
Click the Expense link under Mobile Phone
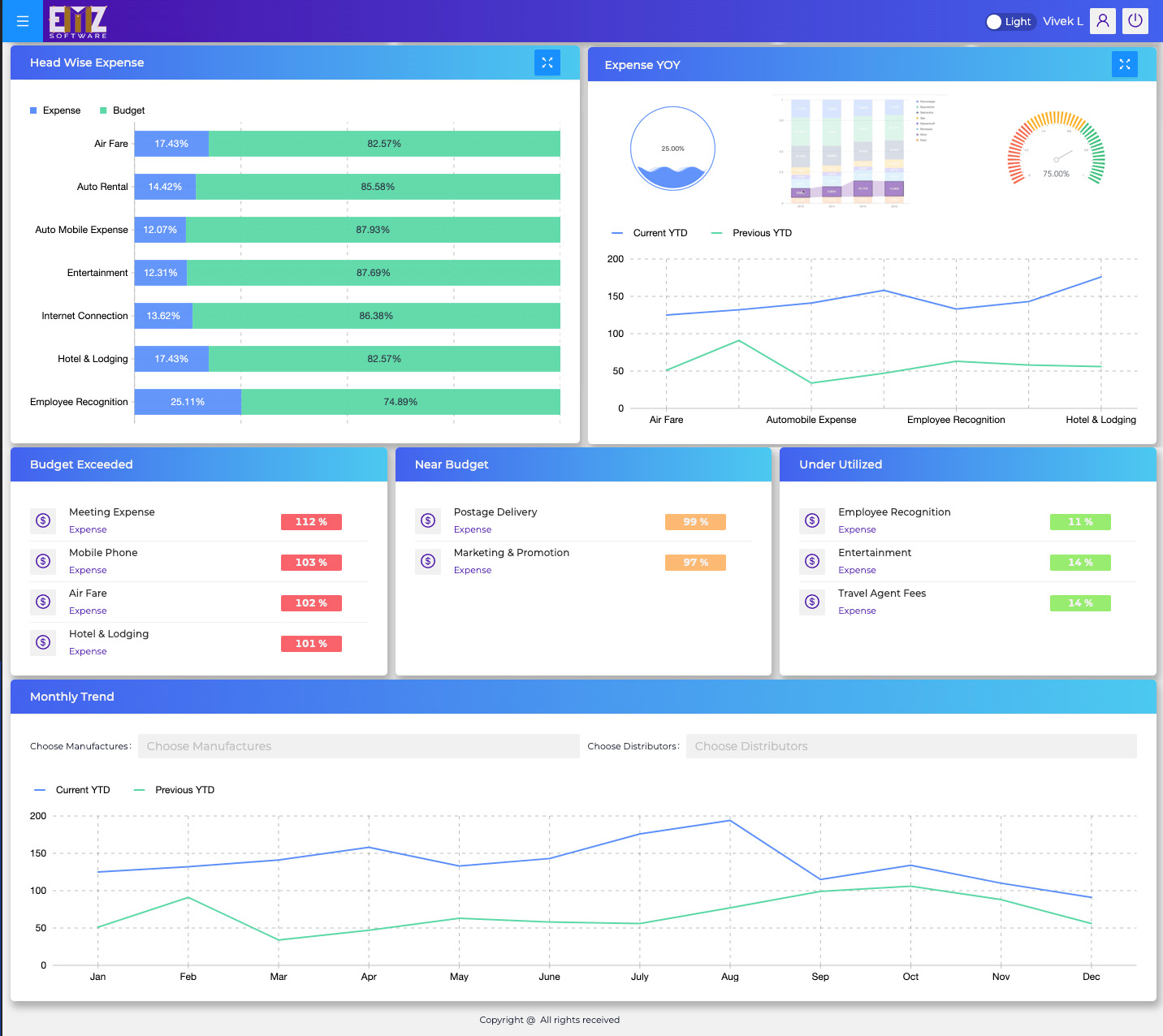tap(88, 570)
